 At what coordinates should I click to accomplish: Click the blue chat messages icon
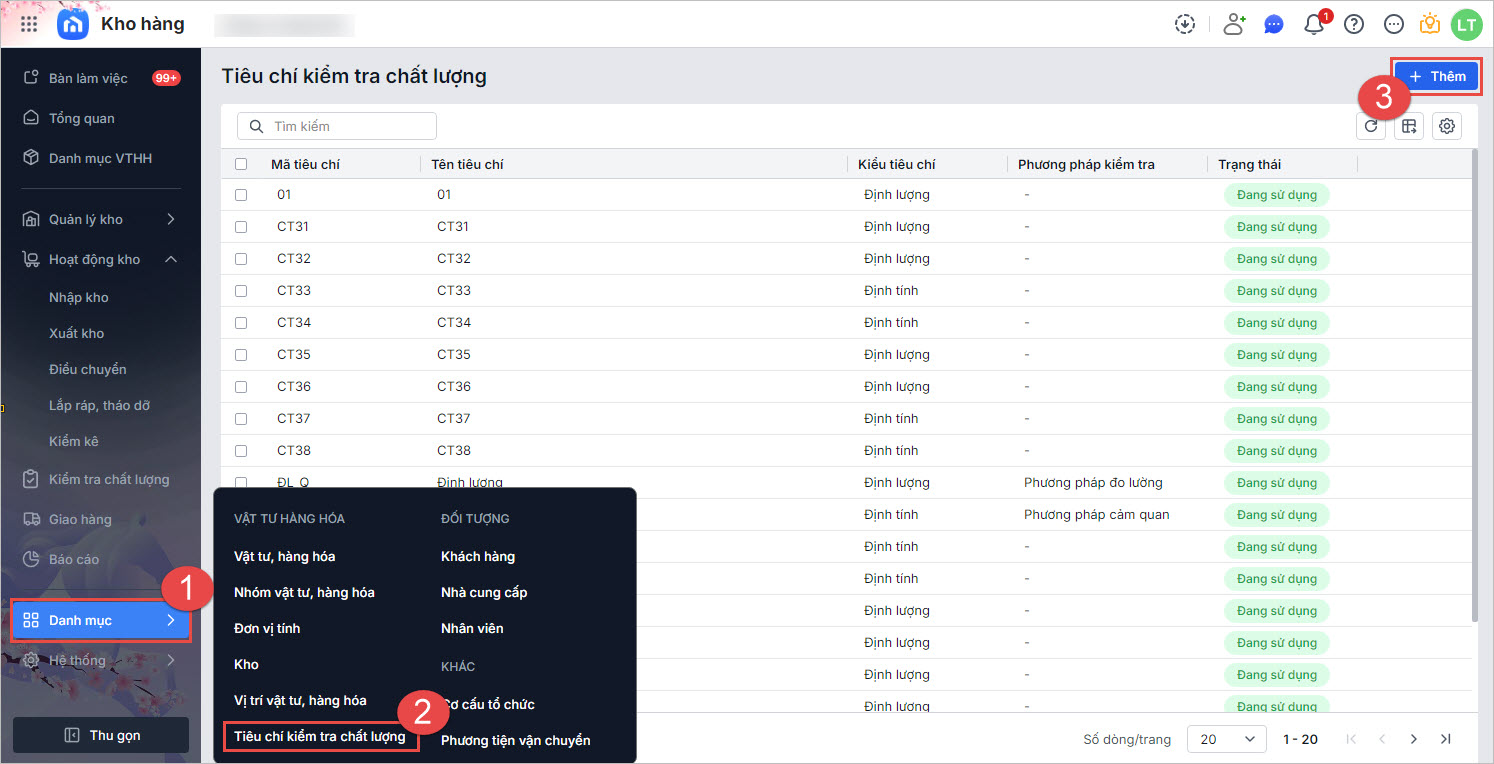click(1274, 25)
